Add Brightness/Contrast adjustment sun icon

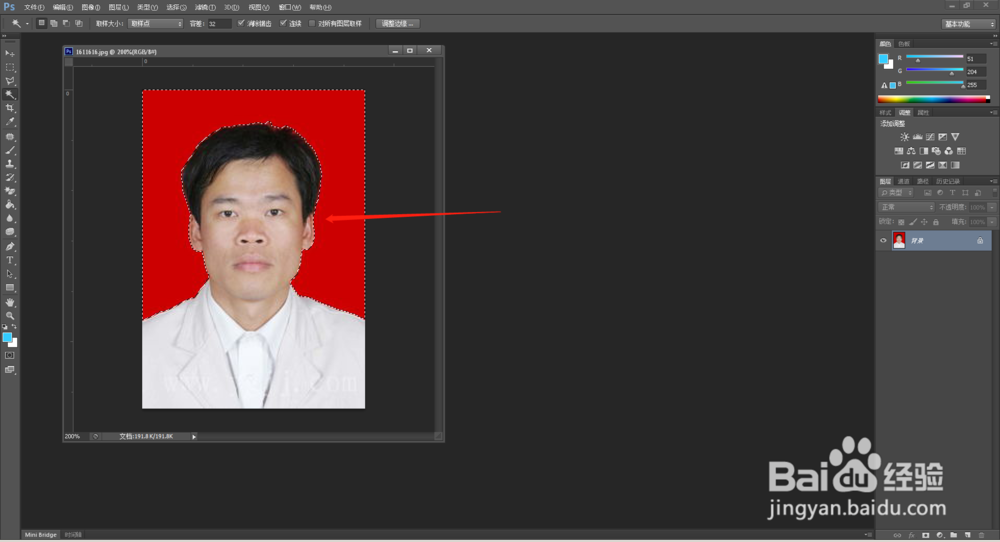coord(904,137)
